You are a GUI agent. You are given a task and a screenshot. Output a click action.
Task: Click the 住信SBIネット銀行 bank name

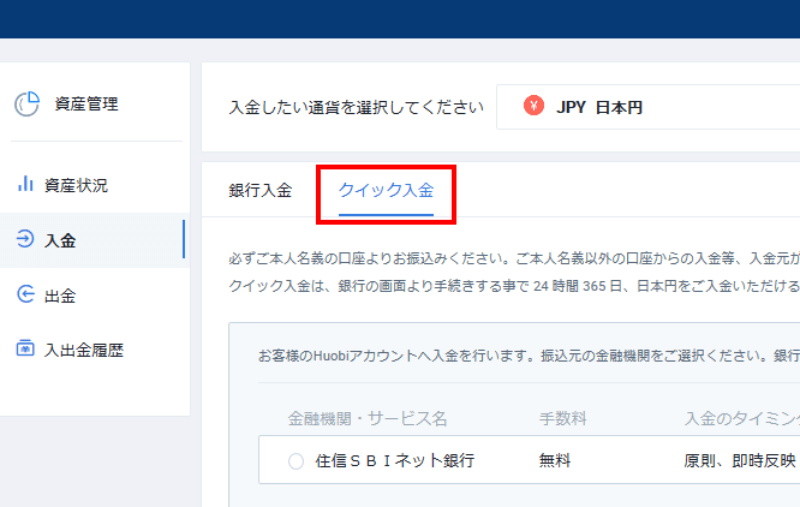click(395, 461)
